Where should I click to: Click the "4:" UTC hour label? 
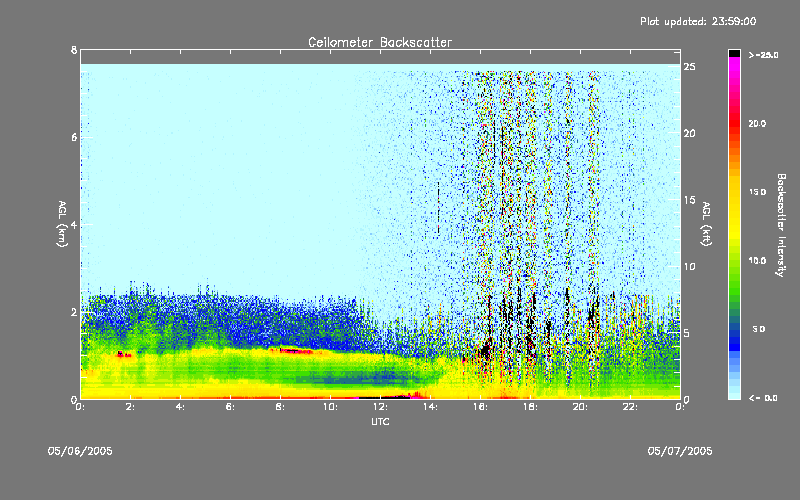pyautogui.click(x=180, y=407)
